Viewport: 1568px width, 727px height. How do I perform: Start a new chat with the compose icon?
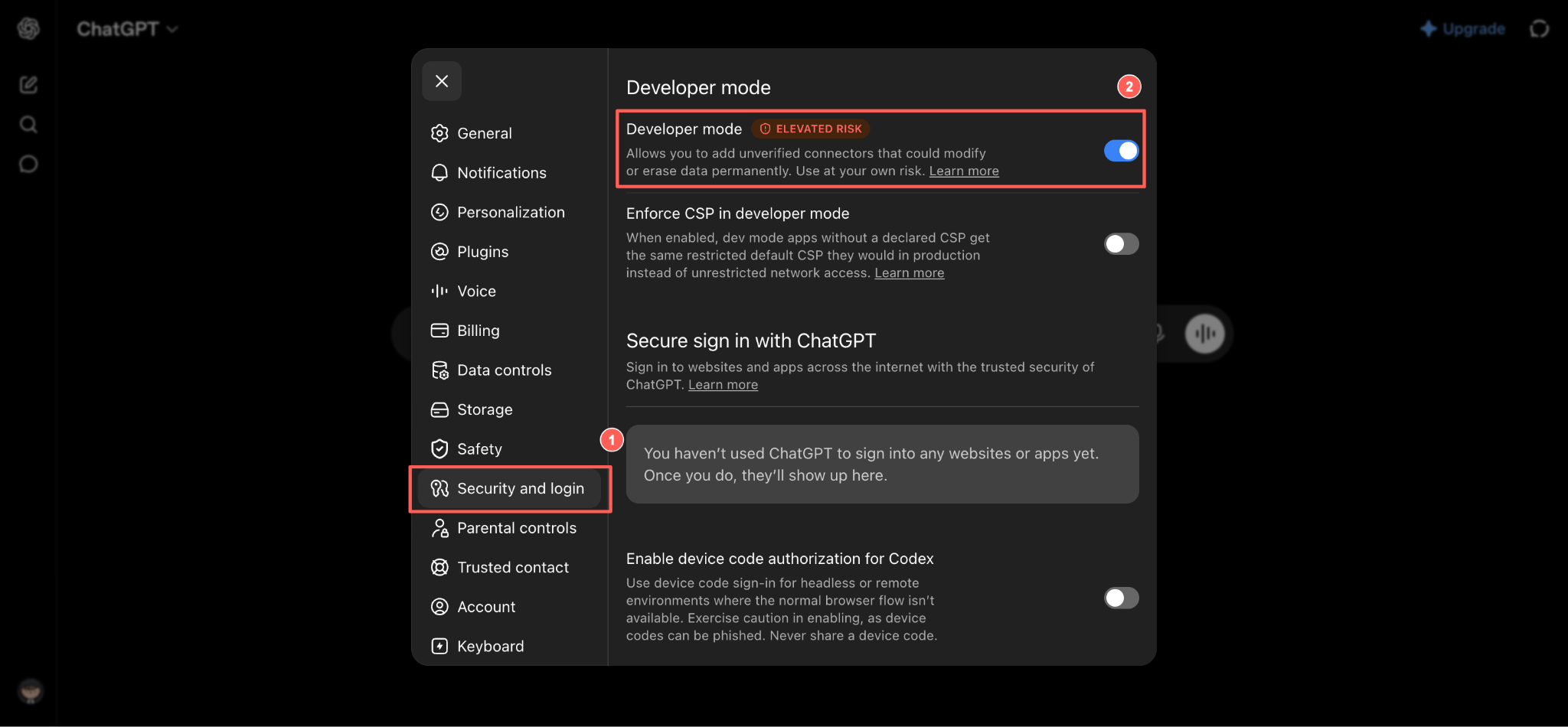(x=28, y=84)
